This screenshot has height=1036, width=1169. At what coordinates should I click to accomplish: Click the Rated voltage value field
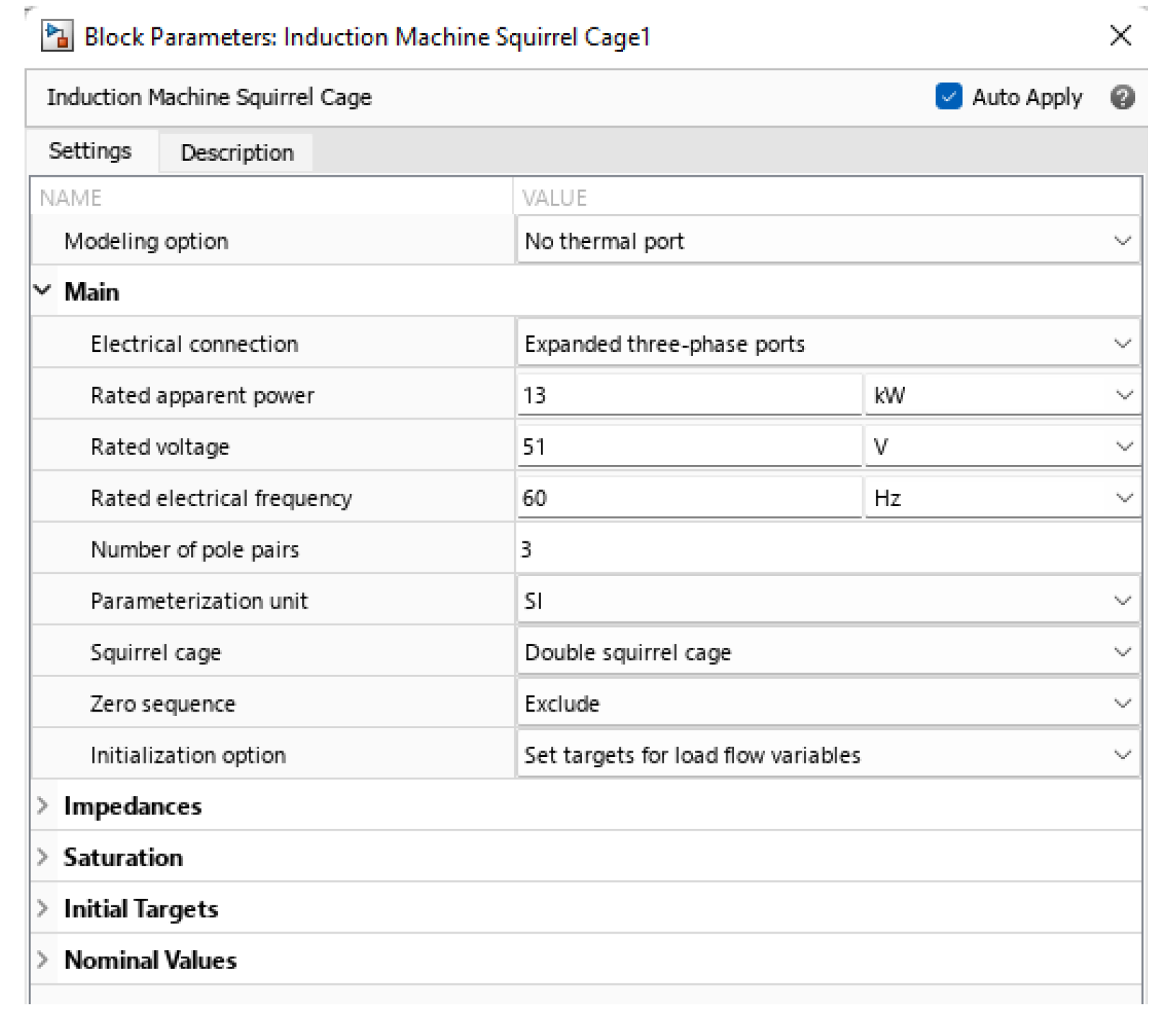coord(688,447)
